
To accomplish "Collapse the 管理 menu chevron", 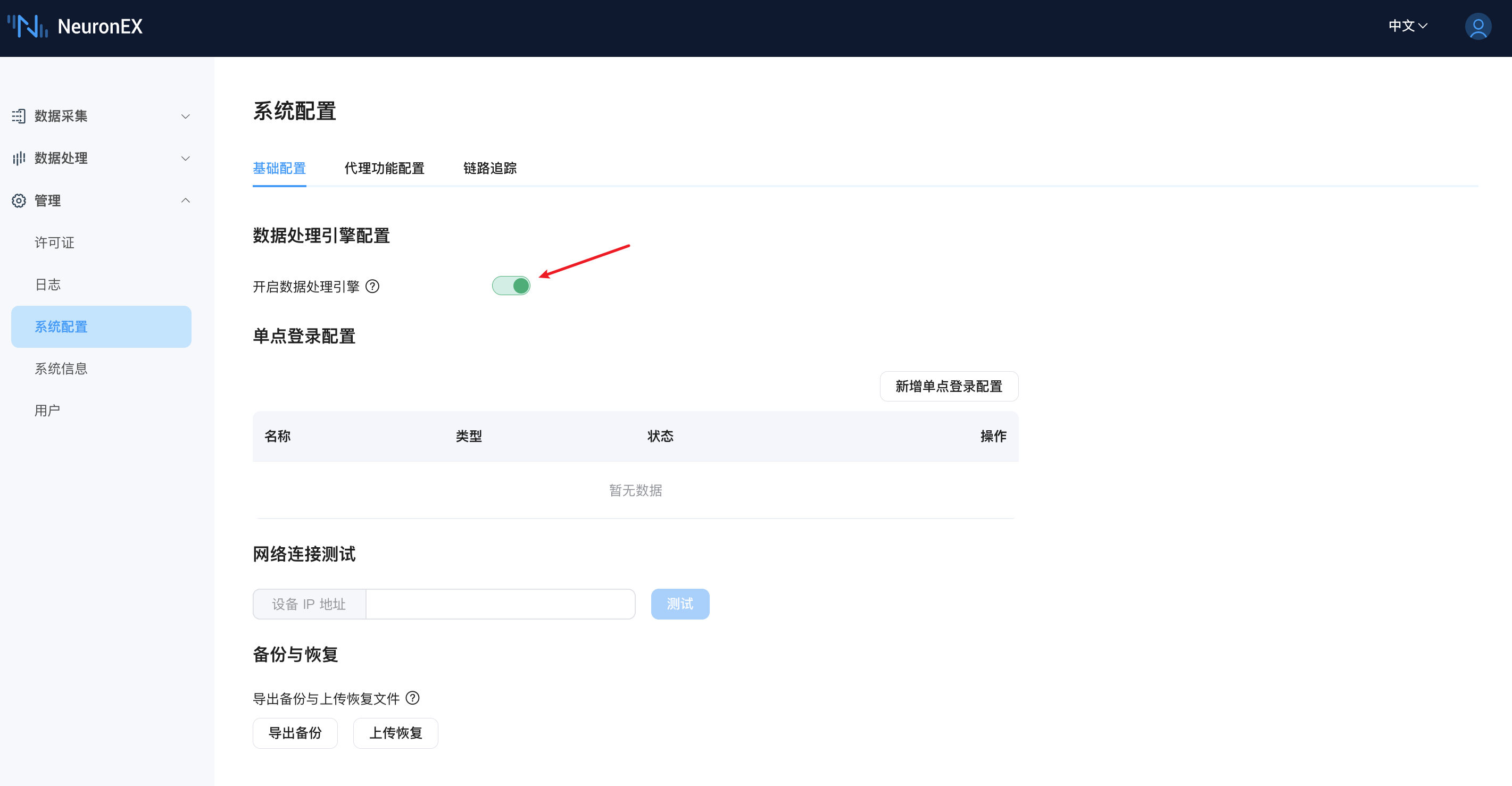I will point(186,200).
